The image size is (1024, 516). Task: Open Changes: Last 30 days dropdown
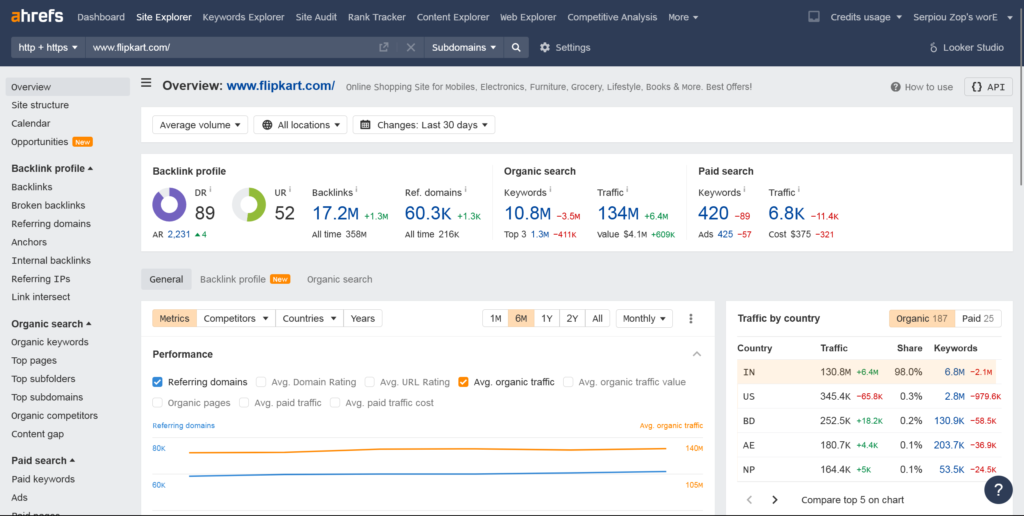coord(424,125)
